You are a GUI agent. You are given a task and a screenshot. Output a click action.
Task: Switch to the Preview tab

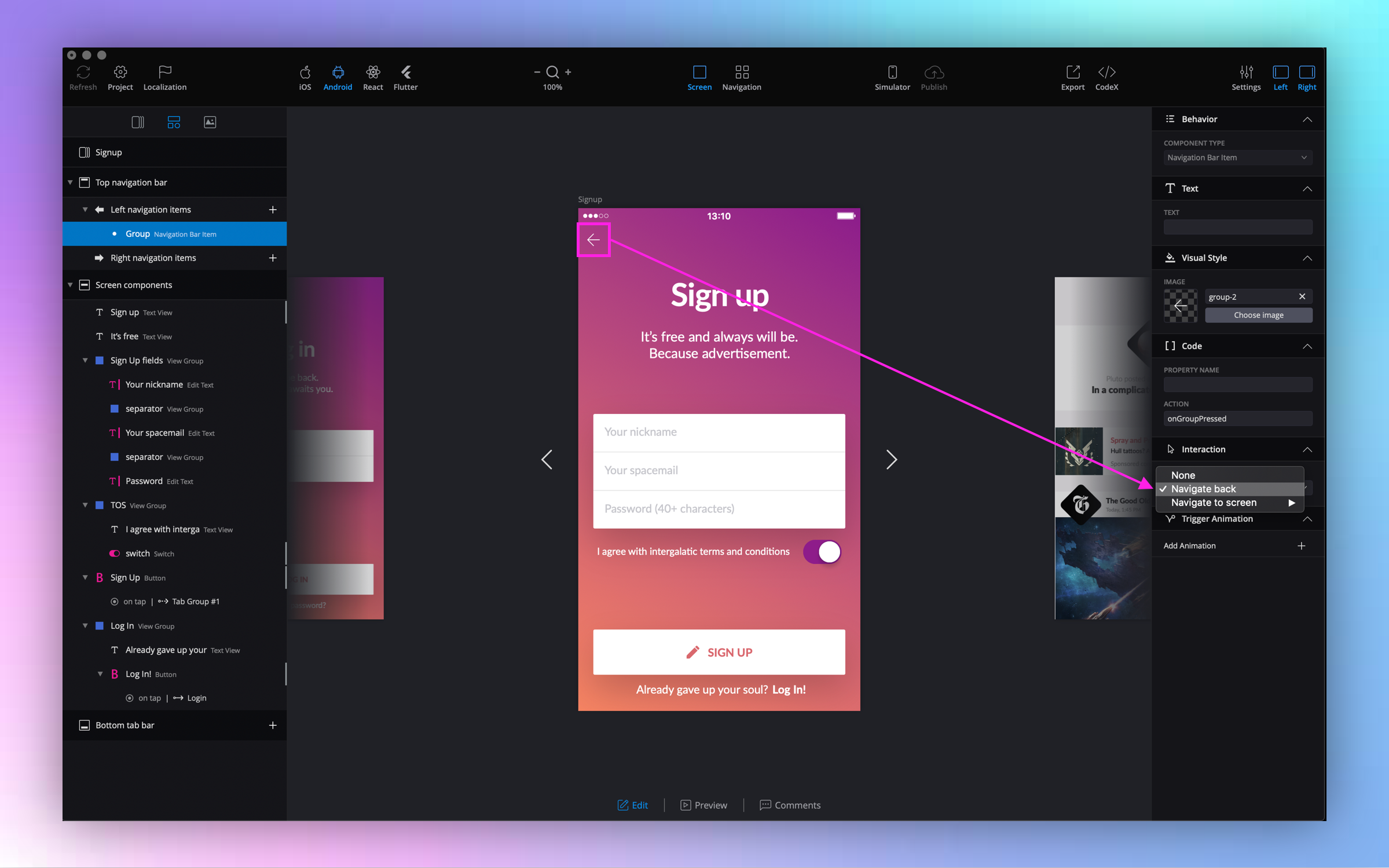pyautogui.click(x=703, y=805)
